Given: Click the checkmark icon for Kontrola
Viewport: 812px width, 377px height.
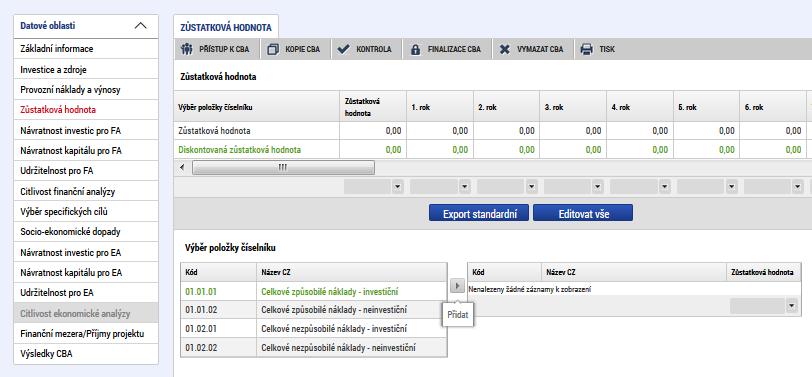Looking at the screenshot, I should (343, 50).
